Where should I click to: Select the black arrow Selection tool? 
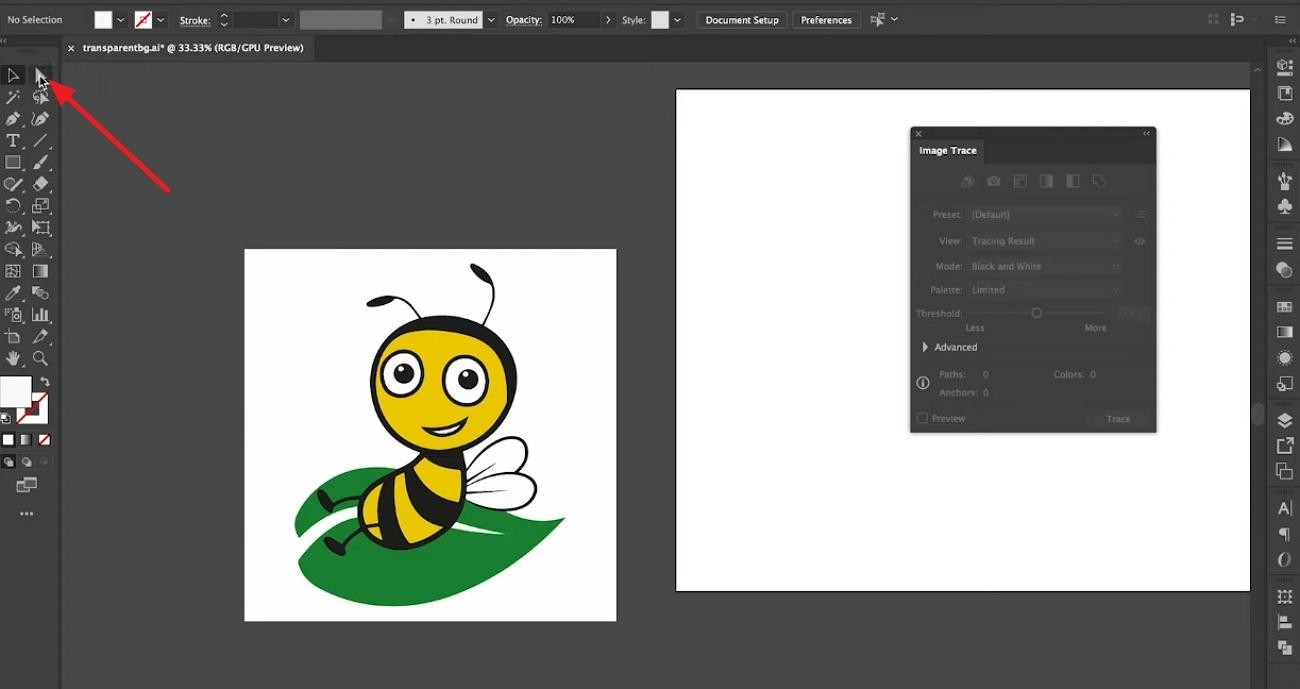click(13, 75)
